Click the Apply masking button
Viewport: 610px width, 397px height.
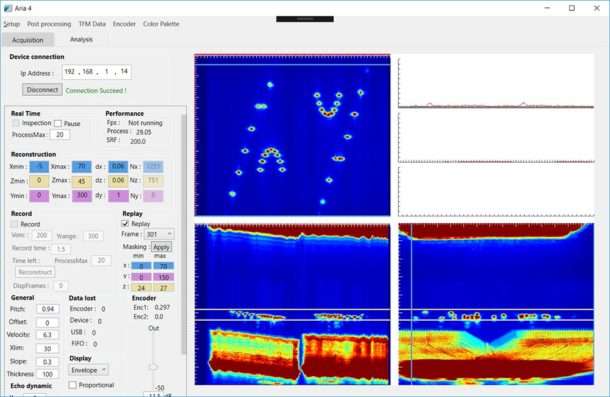(x=161, y=247)
